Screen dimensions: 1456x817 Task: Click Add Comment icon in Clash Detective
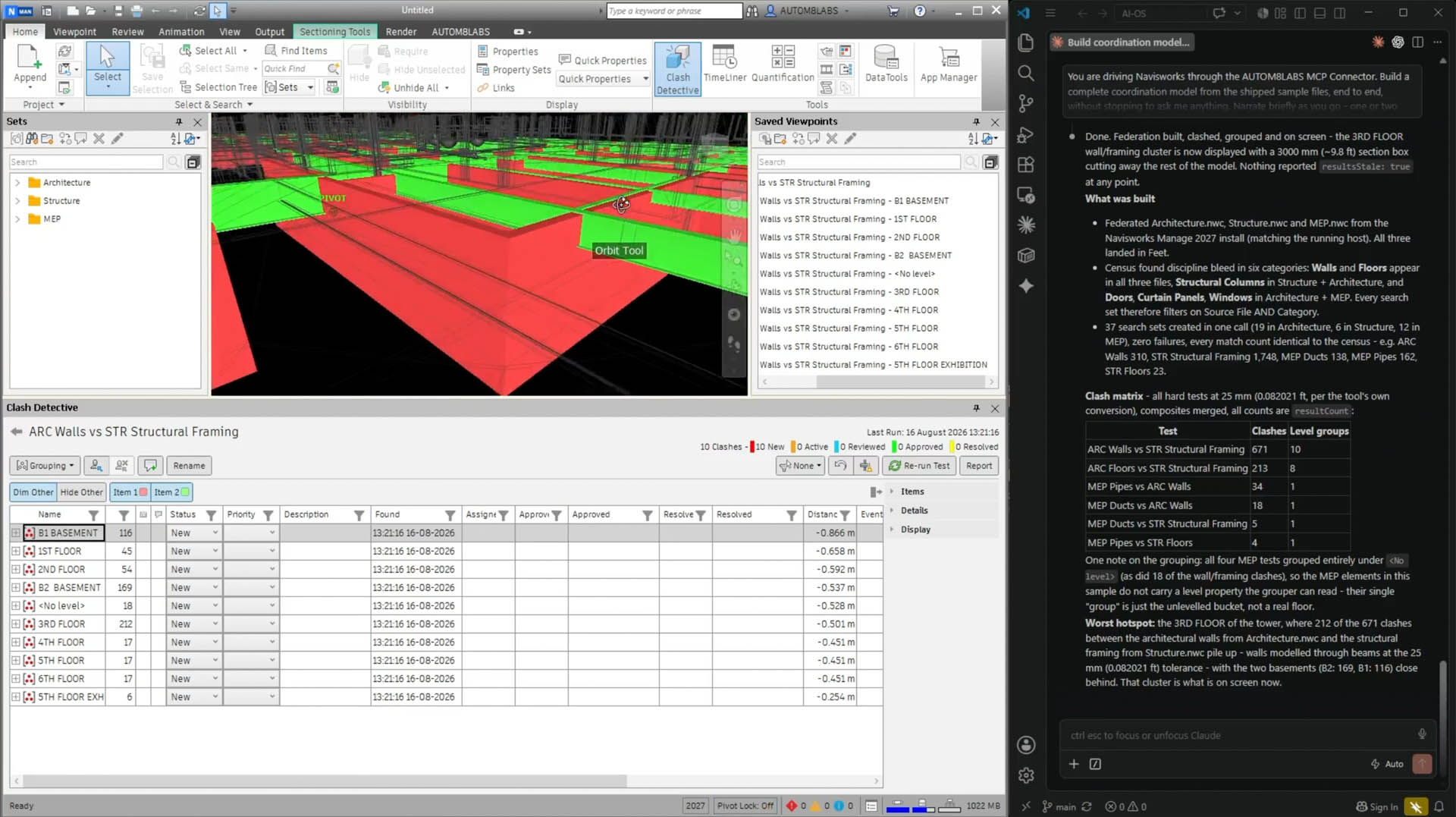pyautogui.click(x=150, y=466)
